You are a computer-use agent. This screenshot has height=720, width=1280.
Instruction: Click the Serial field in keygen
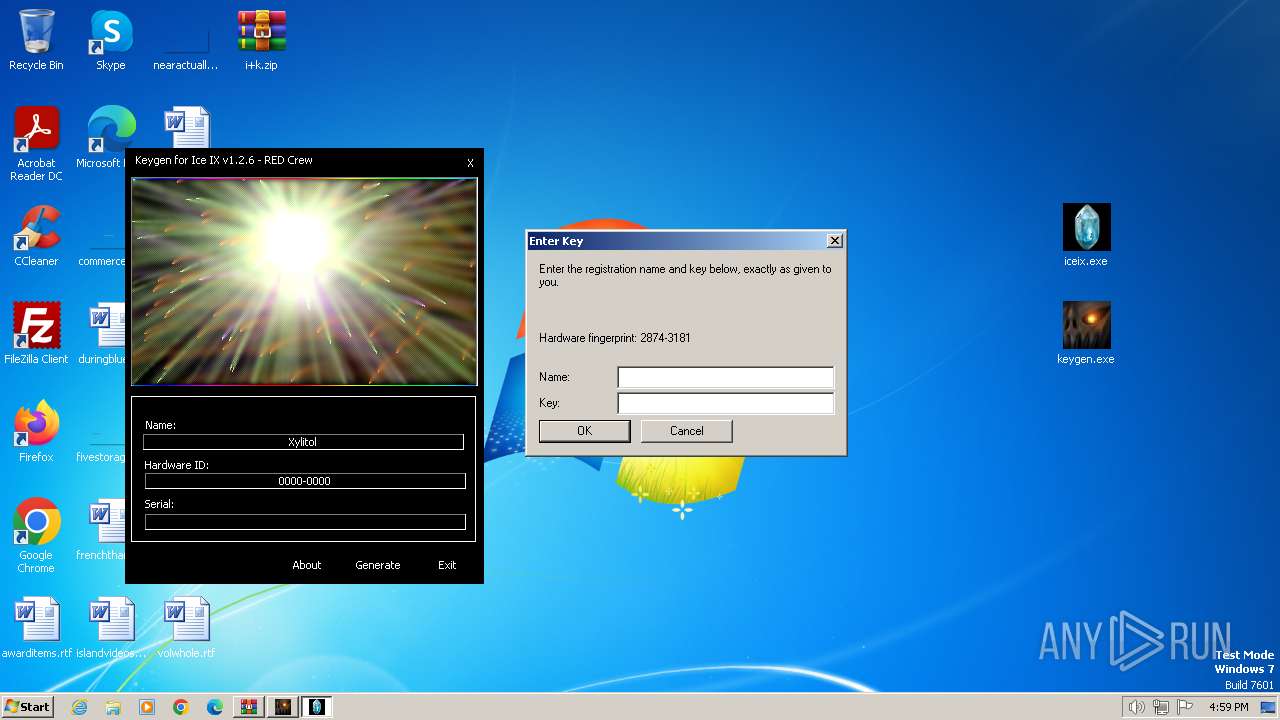click(305, 522)
